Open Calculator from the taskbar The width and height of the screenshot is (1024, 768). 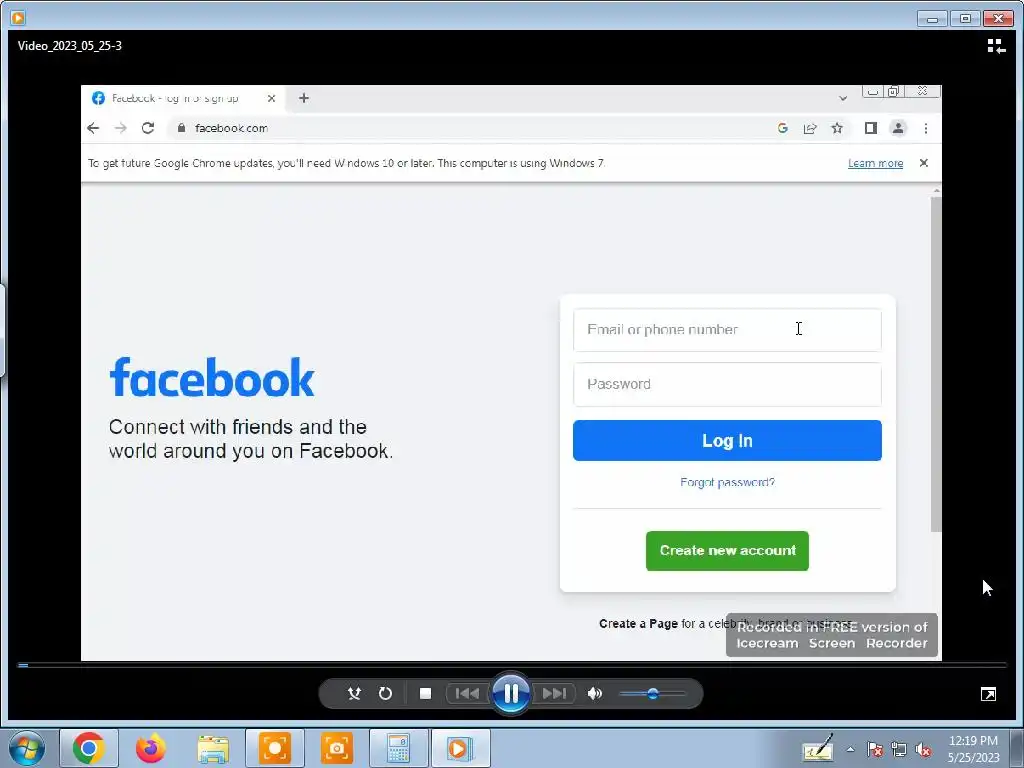(x=398, y=748)
